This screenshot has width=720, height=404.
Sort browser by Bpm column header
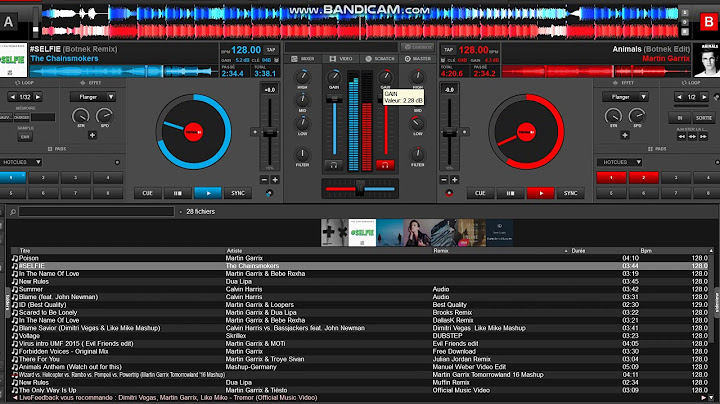[x=646, y=251]
